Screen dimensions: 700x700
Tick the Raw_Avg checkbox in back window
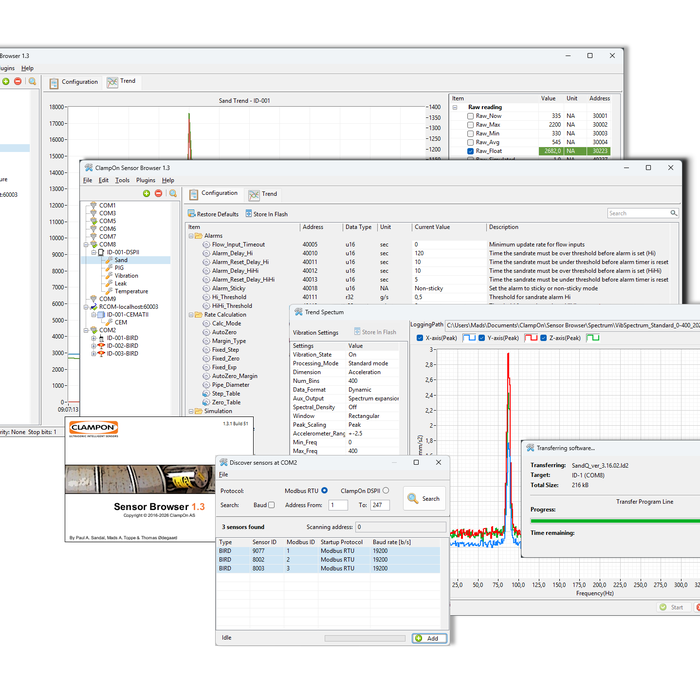[x=470, y=142]
